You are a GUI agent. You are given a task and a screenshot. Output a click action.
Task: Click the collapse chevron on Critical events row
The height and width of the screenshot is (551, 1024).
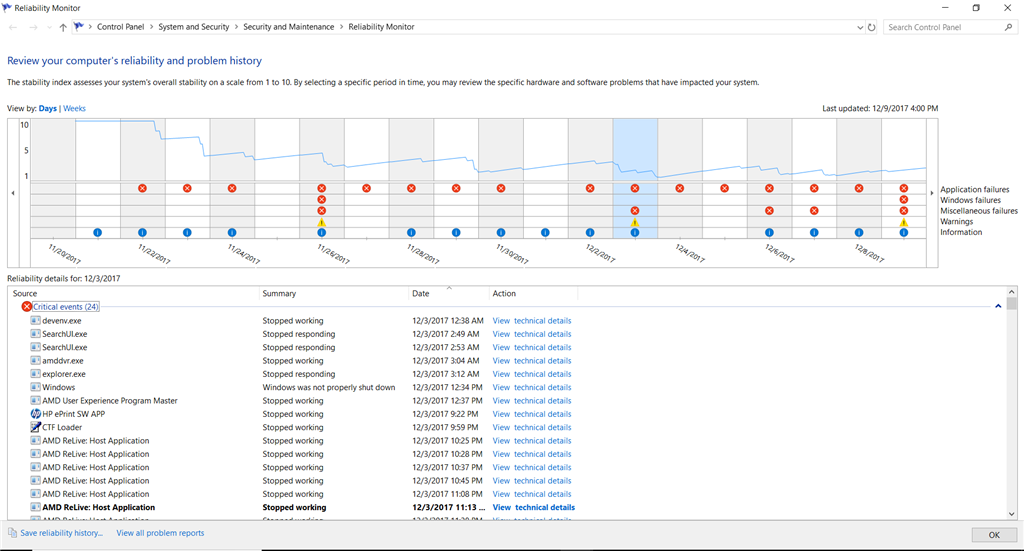[x=998, y=306]
